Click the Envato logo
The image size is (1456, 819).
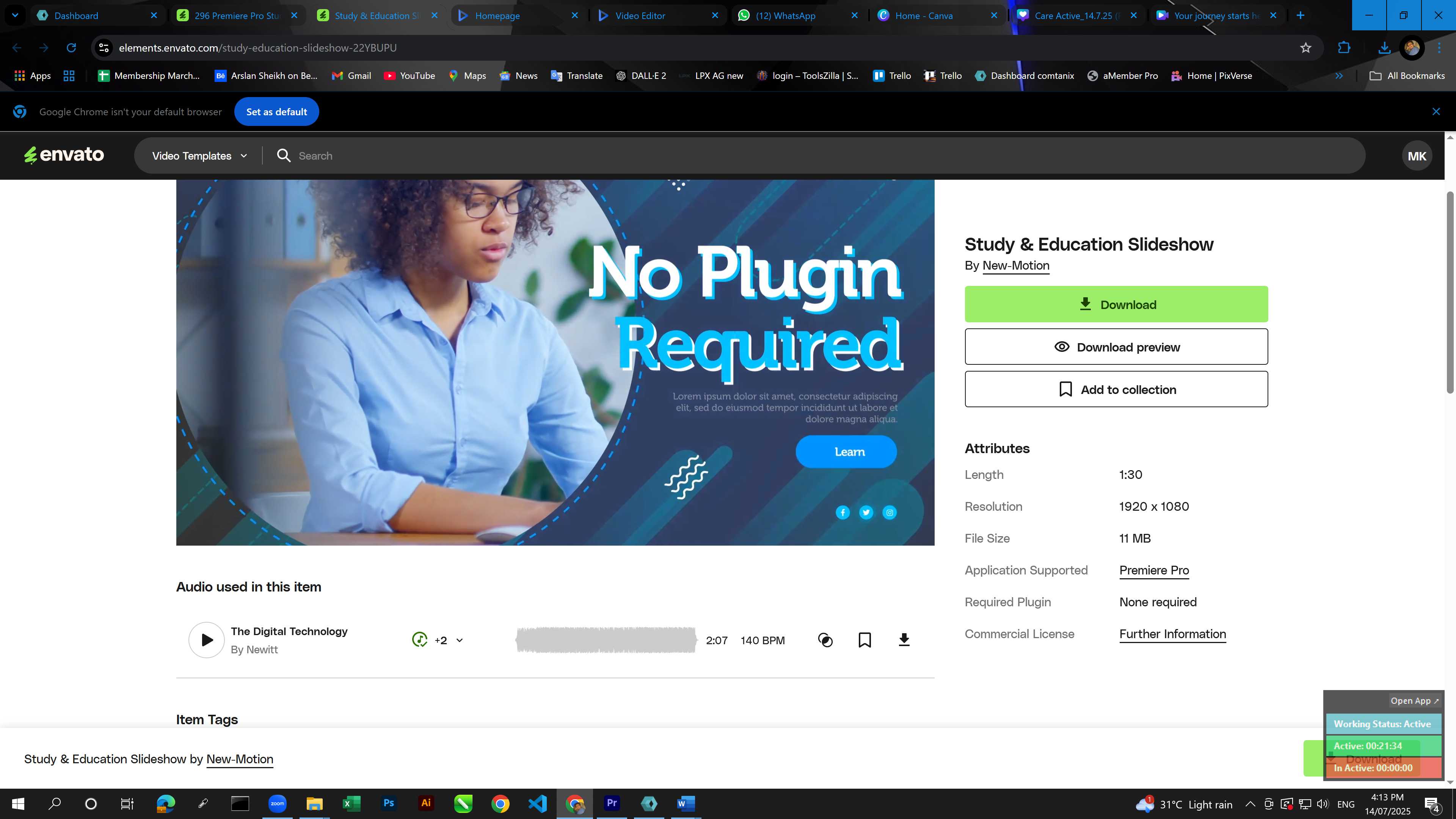click(x=64, y=155)
